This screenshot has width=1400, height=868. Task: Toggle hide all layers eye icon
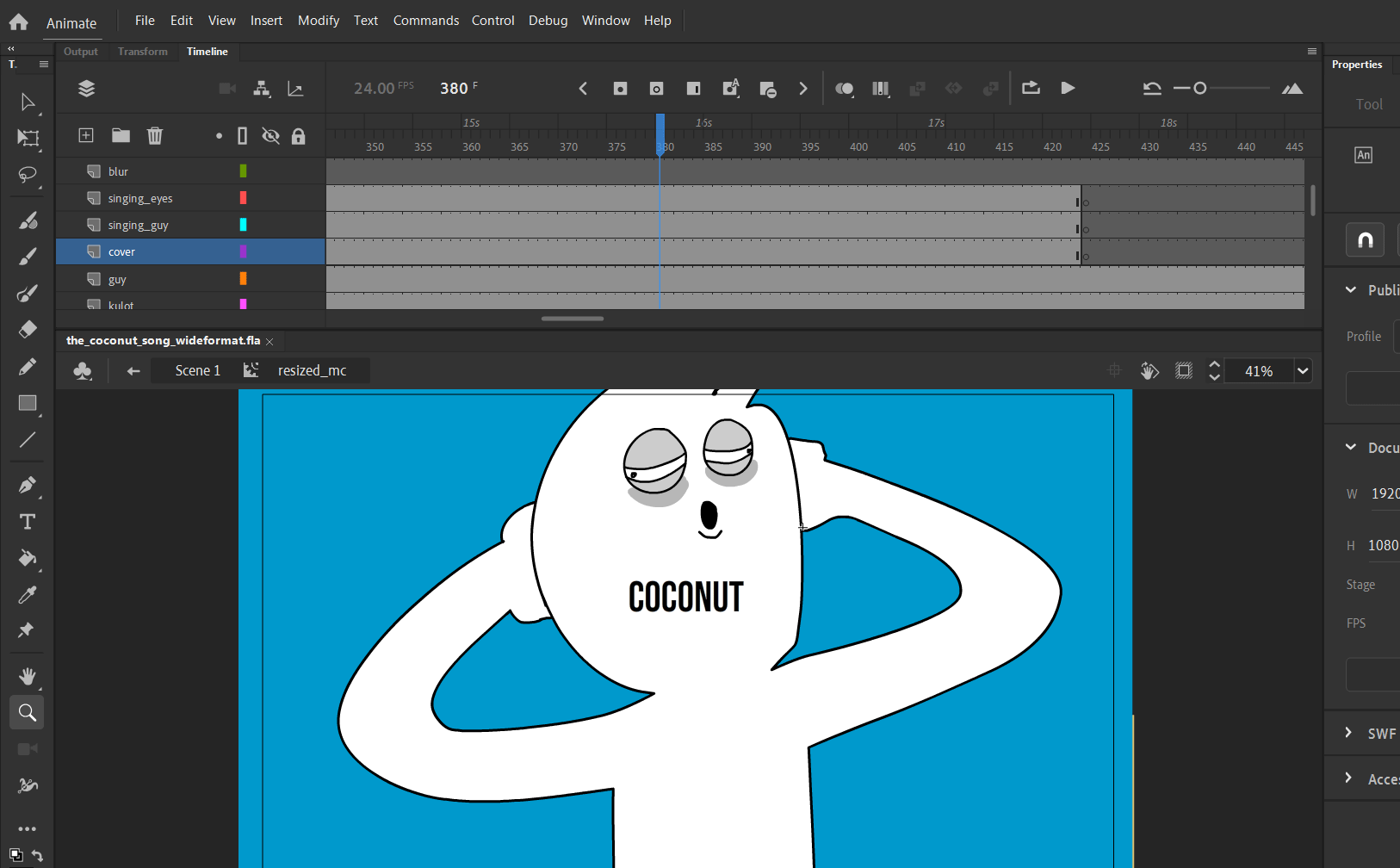point(270,136)
